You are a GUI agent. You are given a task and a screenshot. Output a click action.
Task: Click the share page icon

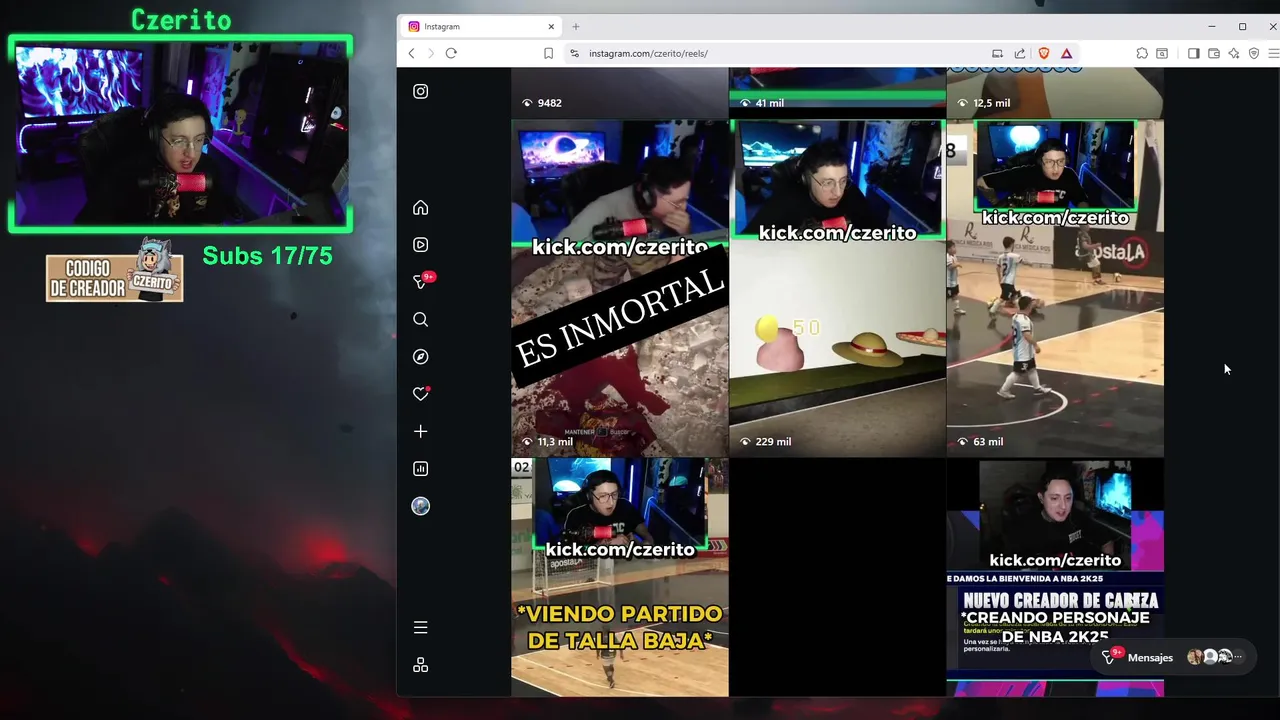1020,53
